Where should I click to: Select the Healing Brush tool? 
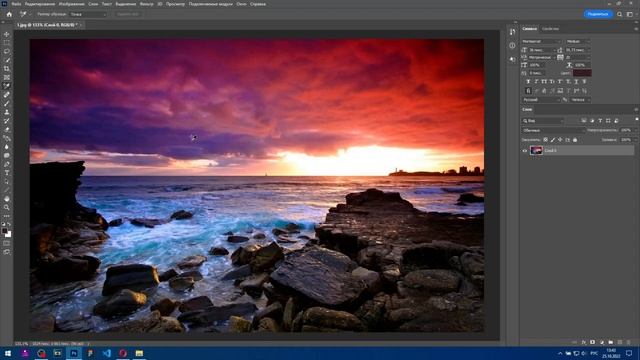coord(7,95)
